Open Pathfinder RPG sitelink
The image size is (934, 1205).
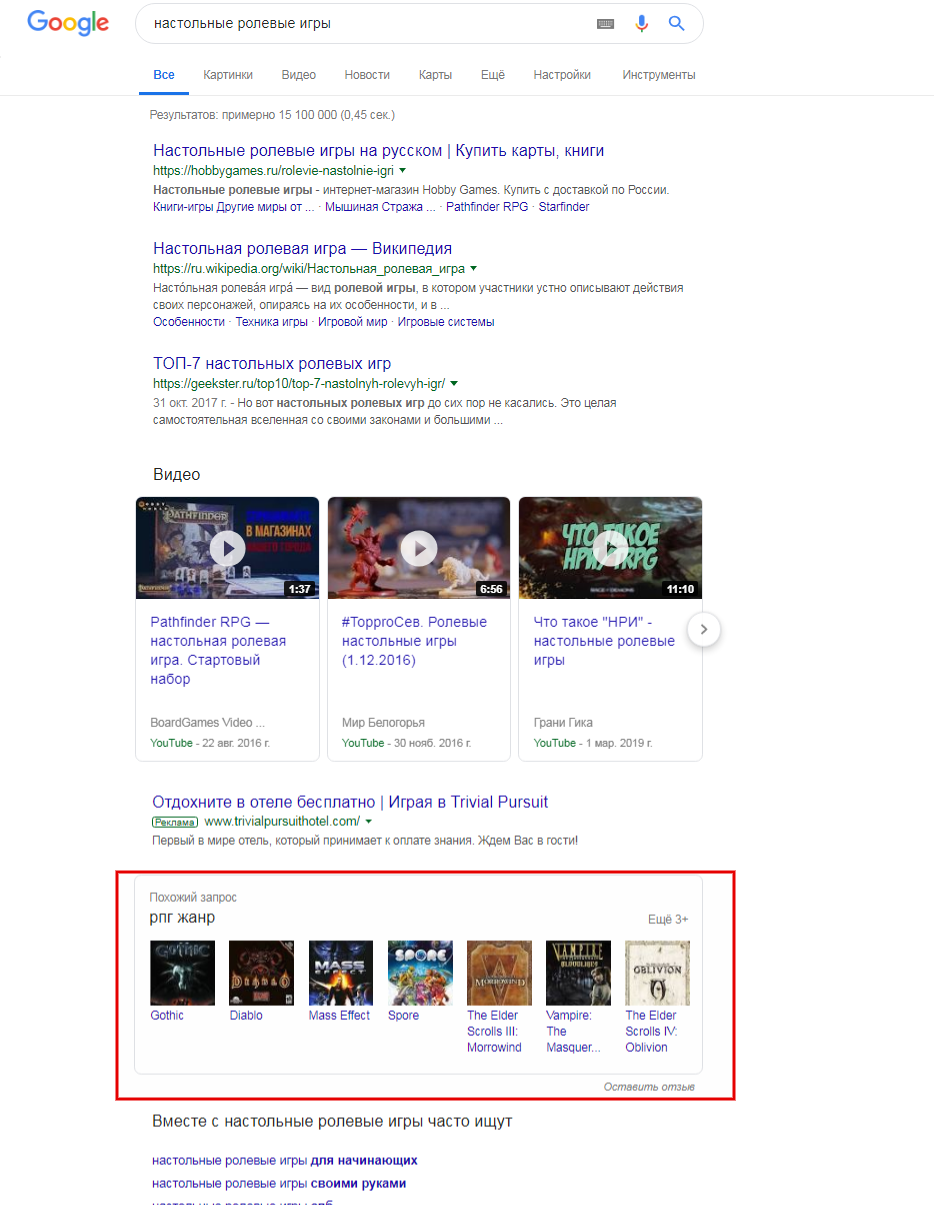pos(486,207)
